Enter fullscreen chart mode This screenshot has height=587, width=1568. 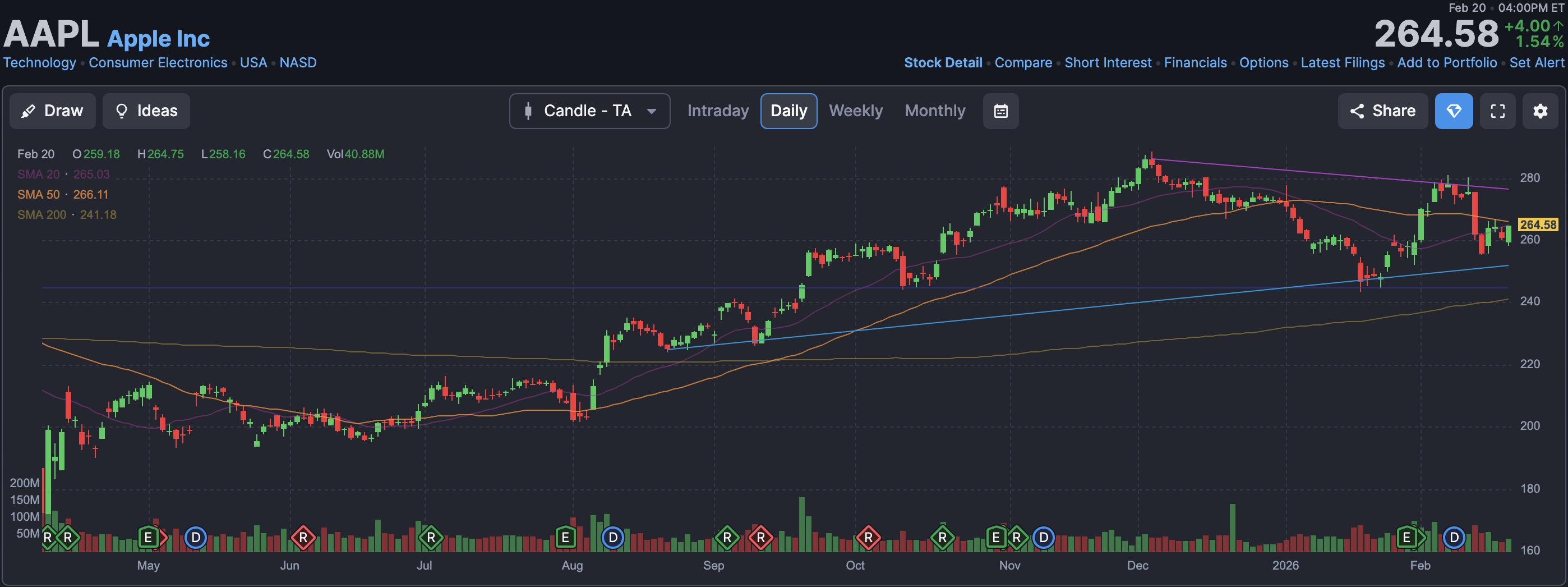pos(1497,111)
